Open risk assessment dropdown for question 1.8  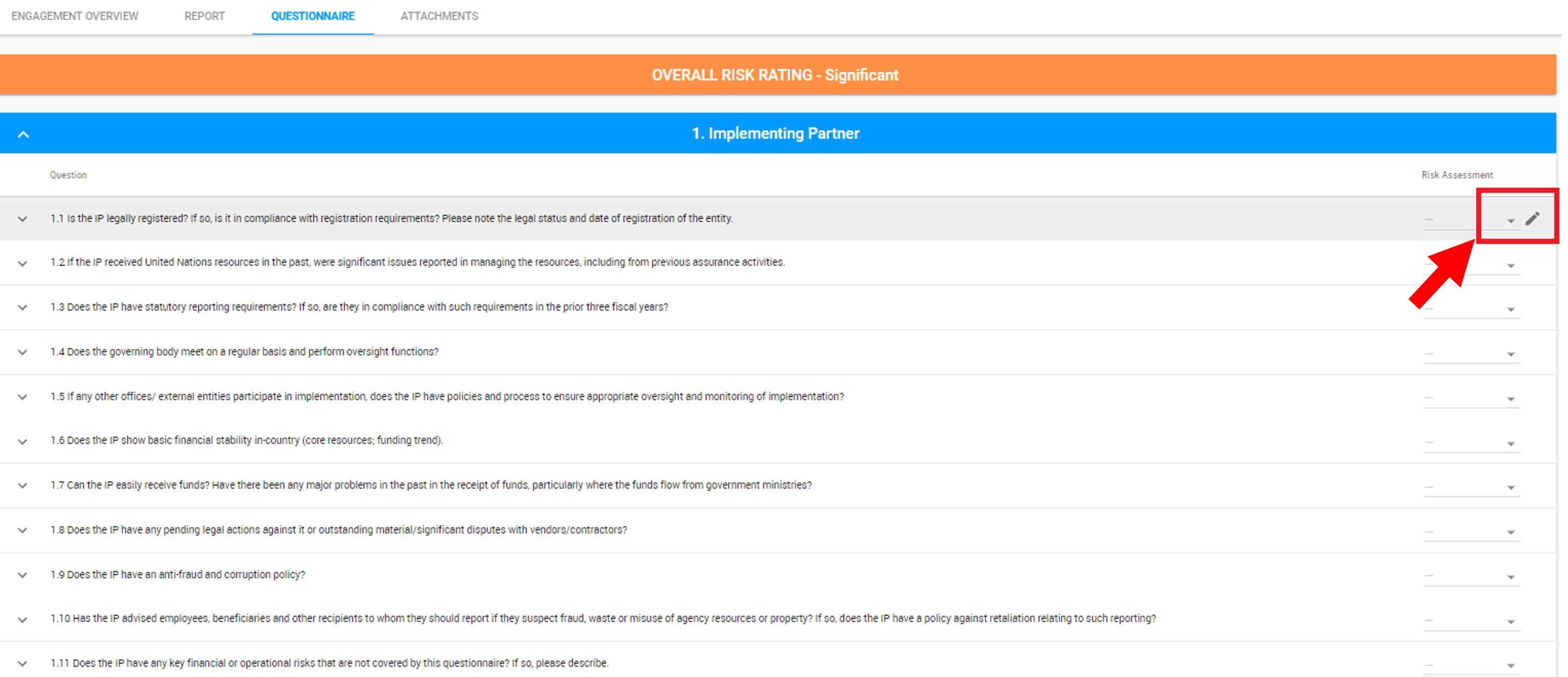(1471, 532)
